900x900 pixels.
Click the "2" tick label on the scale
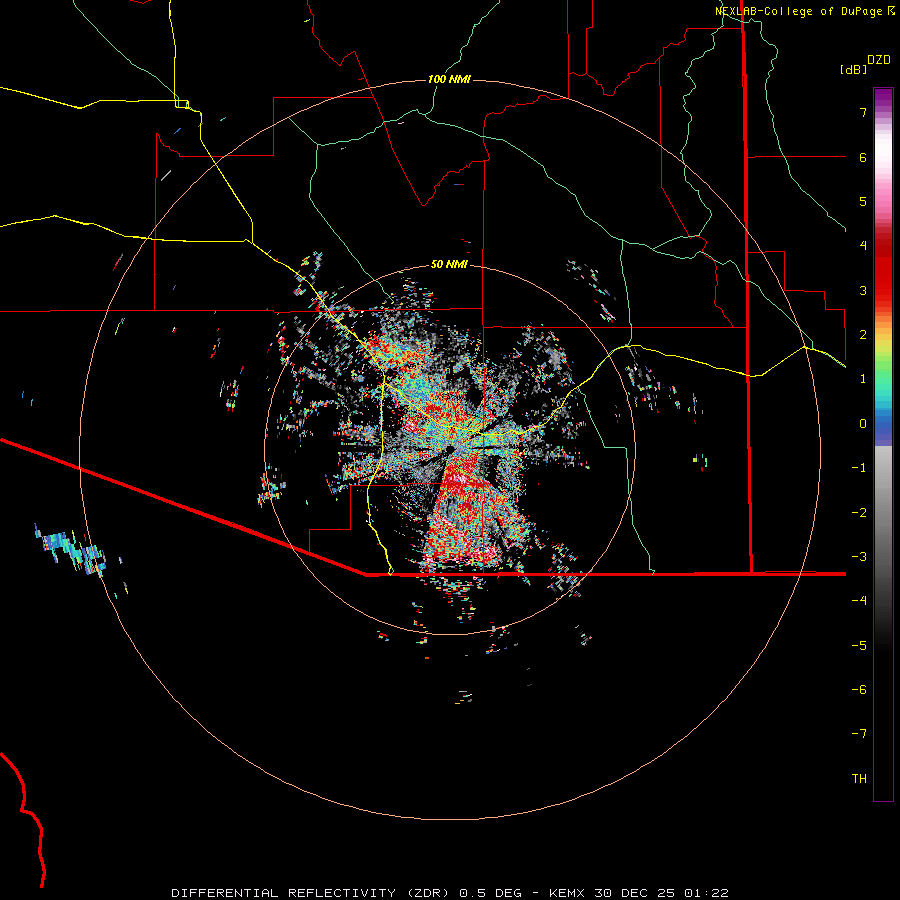[863, 335]
